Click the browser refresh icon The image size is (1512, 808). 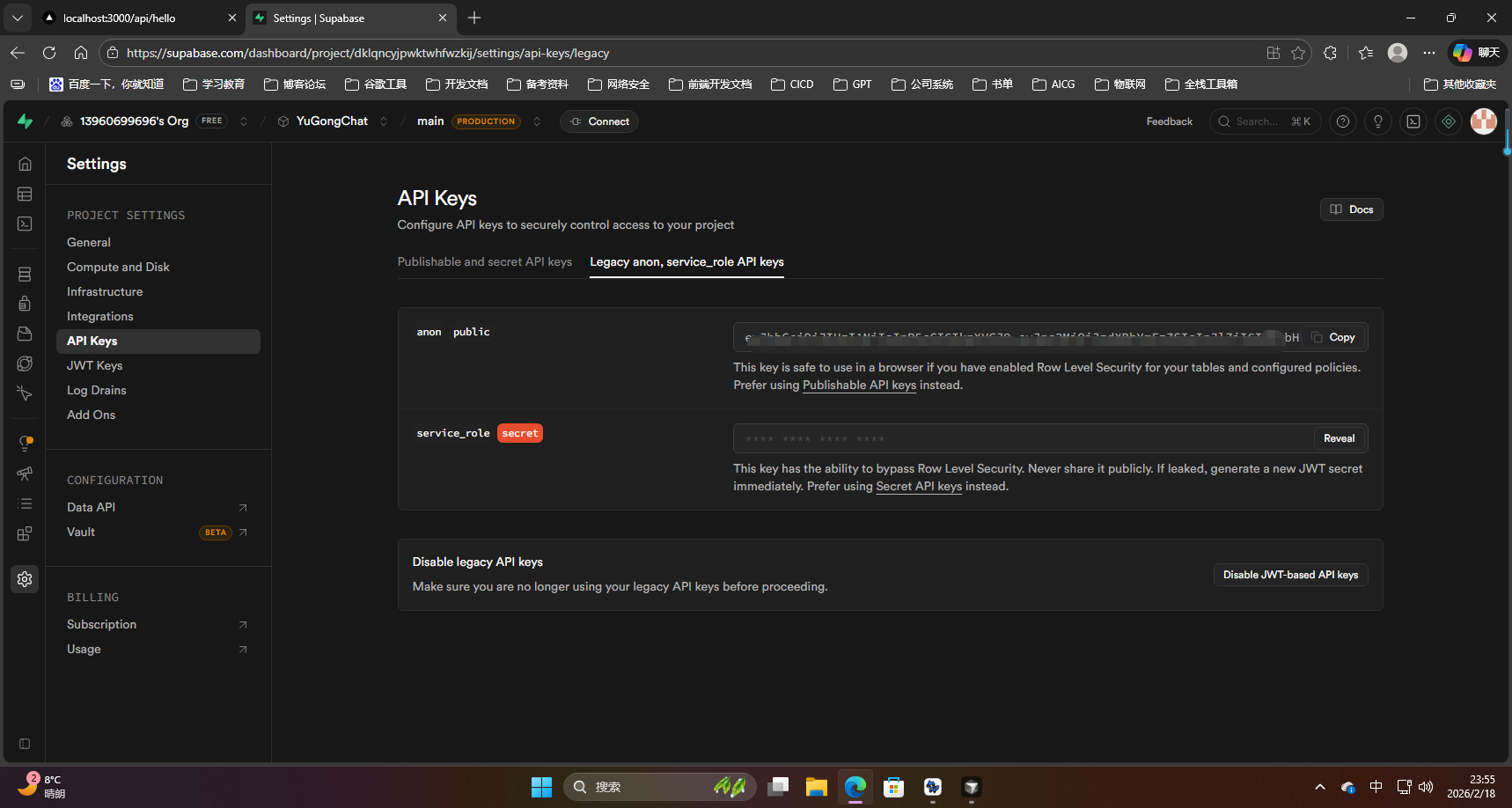click(49, 53)
